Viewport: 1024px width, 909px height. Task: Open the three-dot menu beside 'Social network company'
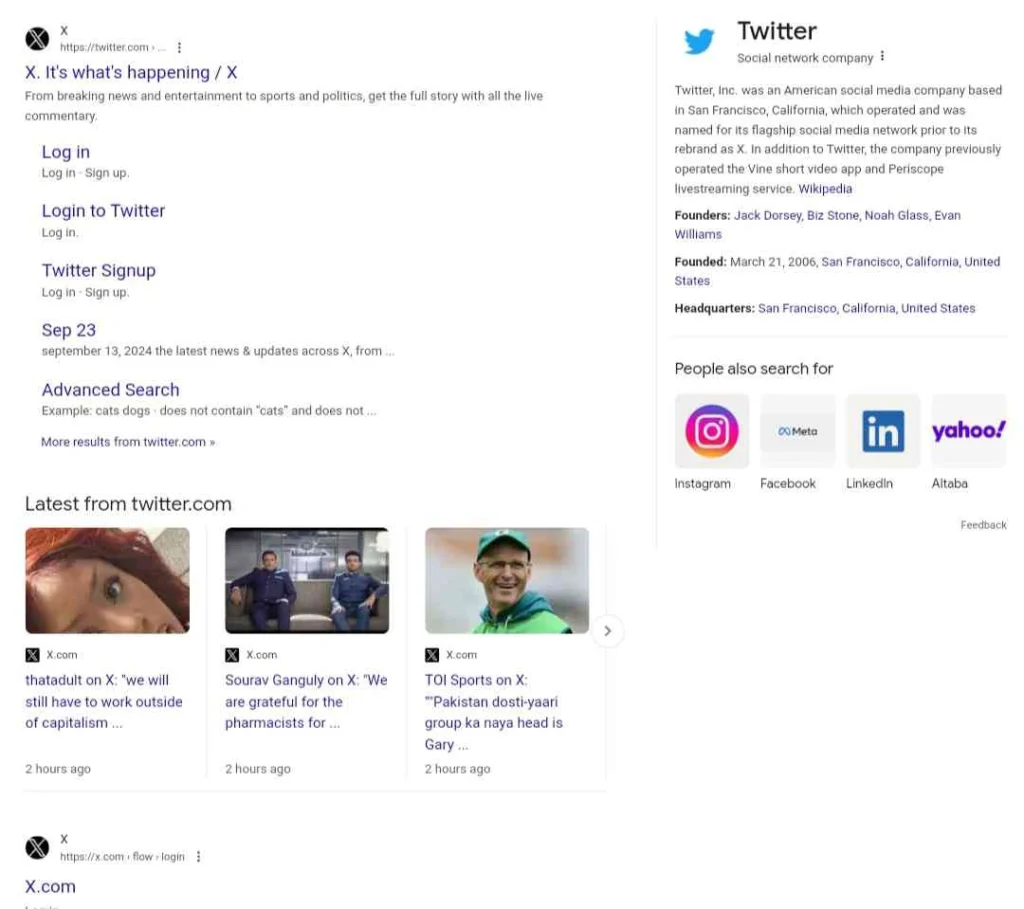pyautogui.click(x=882, y=57)
